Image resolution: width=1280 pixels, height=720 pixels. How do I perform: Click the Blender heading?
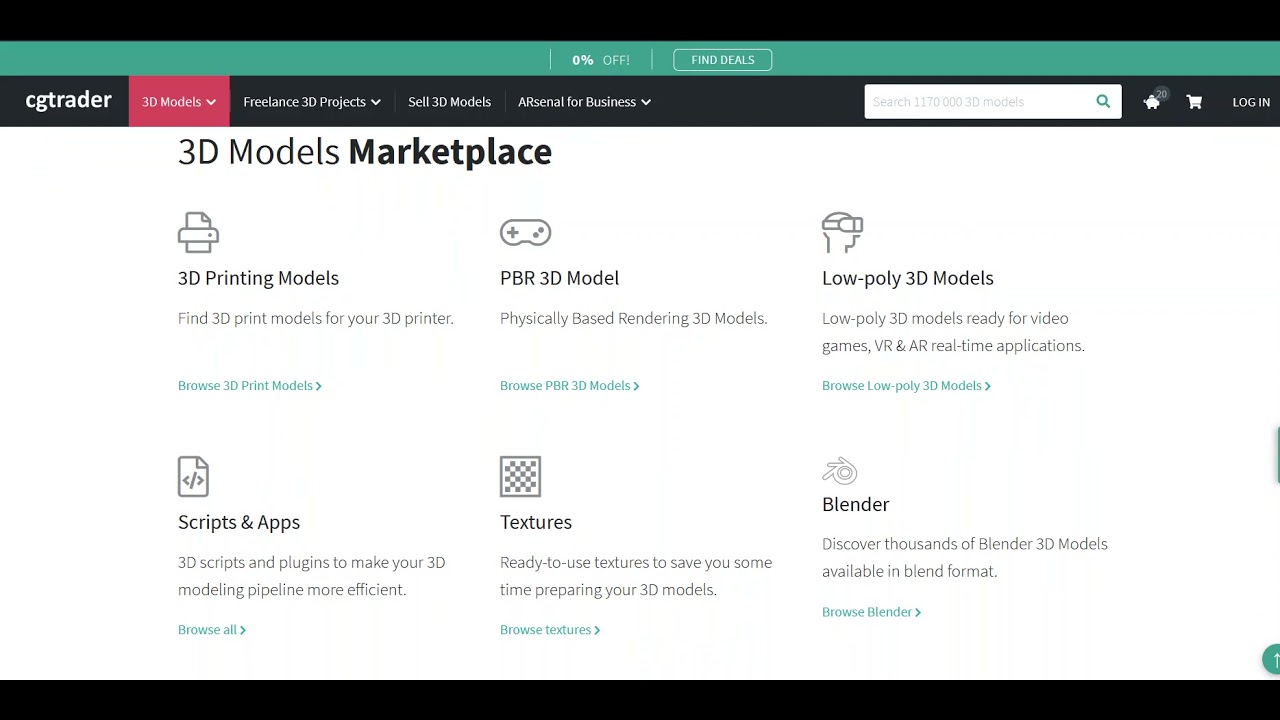[855, 504]
